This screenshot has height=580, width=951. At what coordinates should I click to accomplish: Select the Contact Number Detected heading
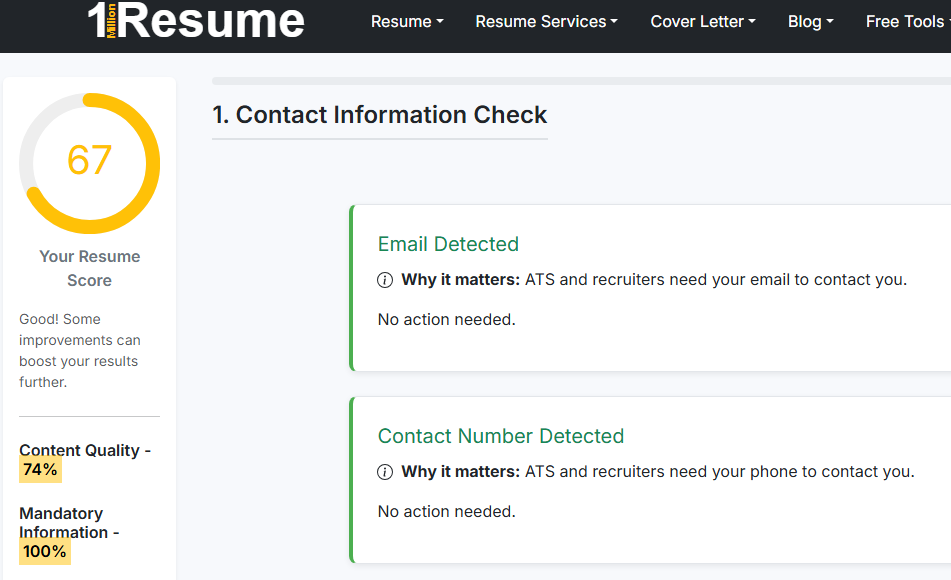(500, 436)
